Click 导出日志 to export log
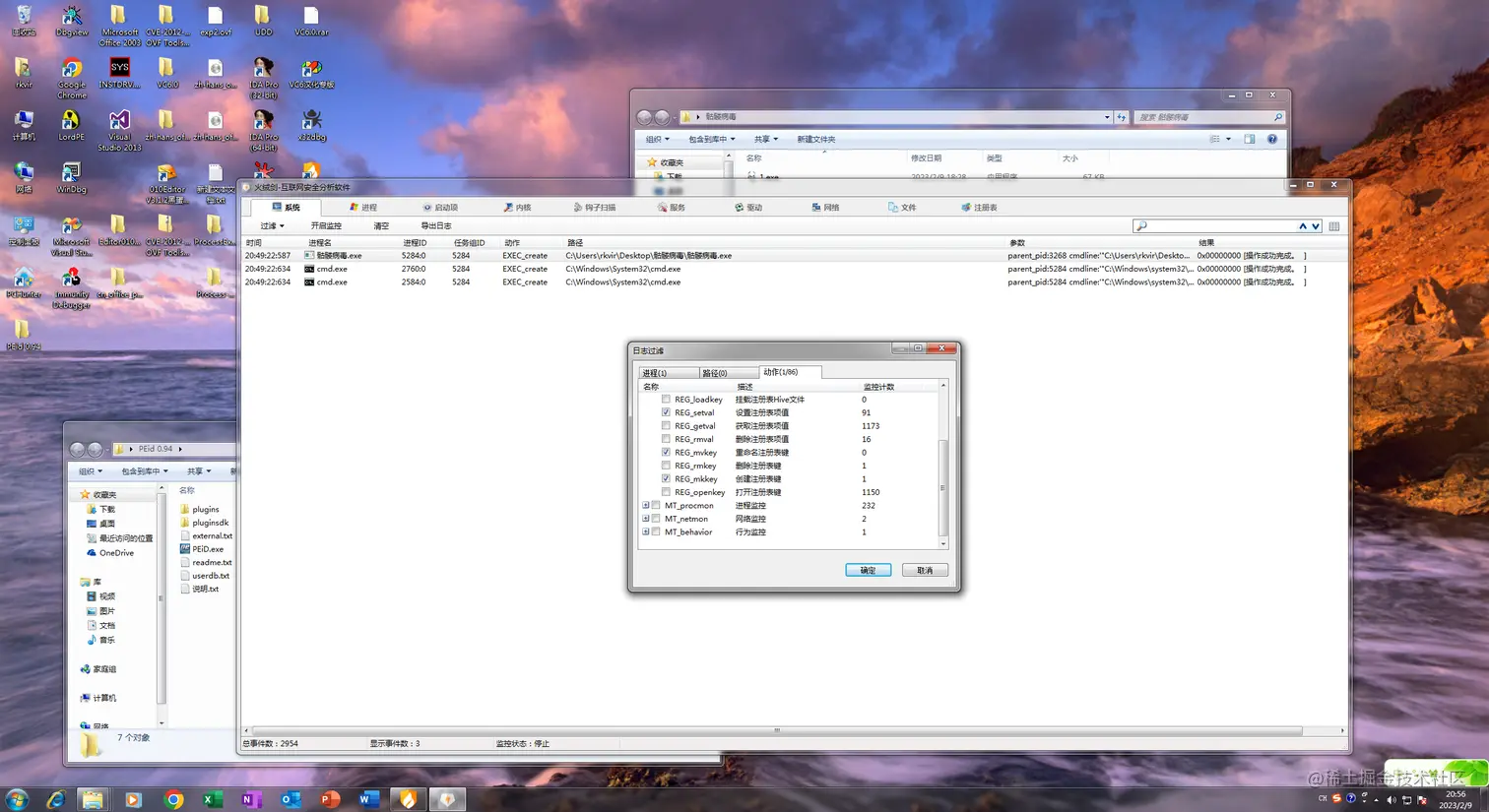The width and height of the screenshot is (1489, 812). (436, 226)
